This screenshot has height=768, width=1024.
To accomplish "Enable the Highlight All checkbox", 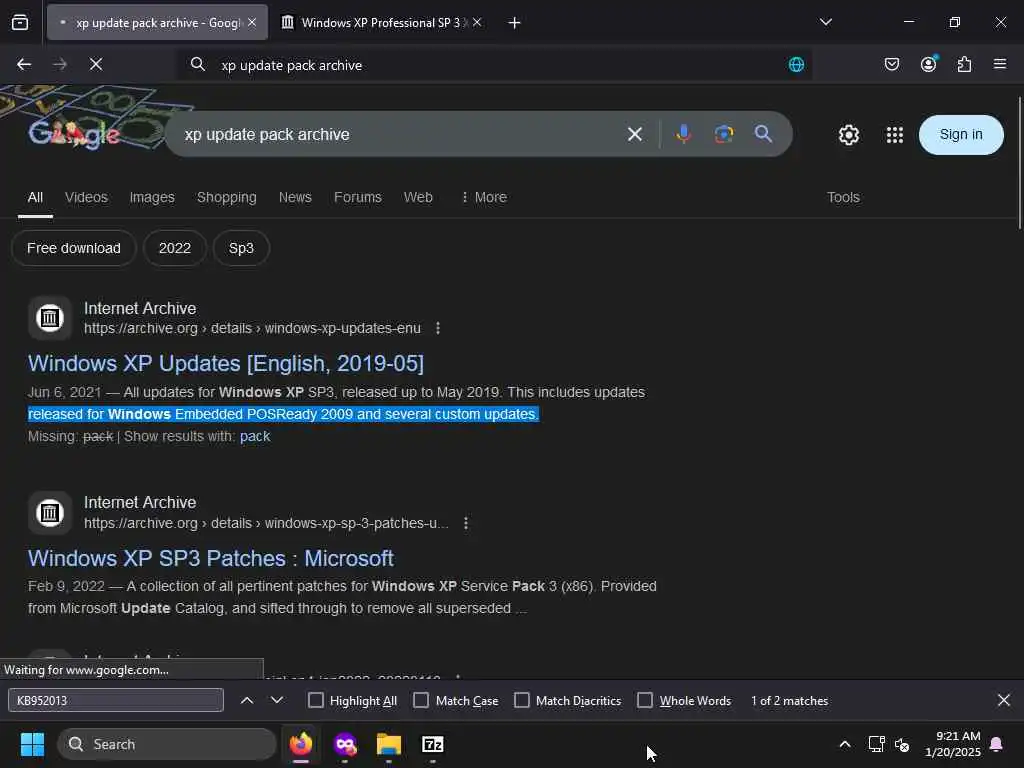I will [x=315, y=700].
